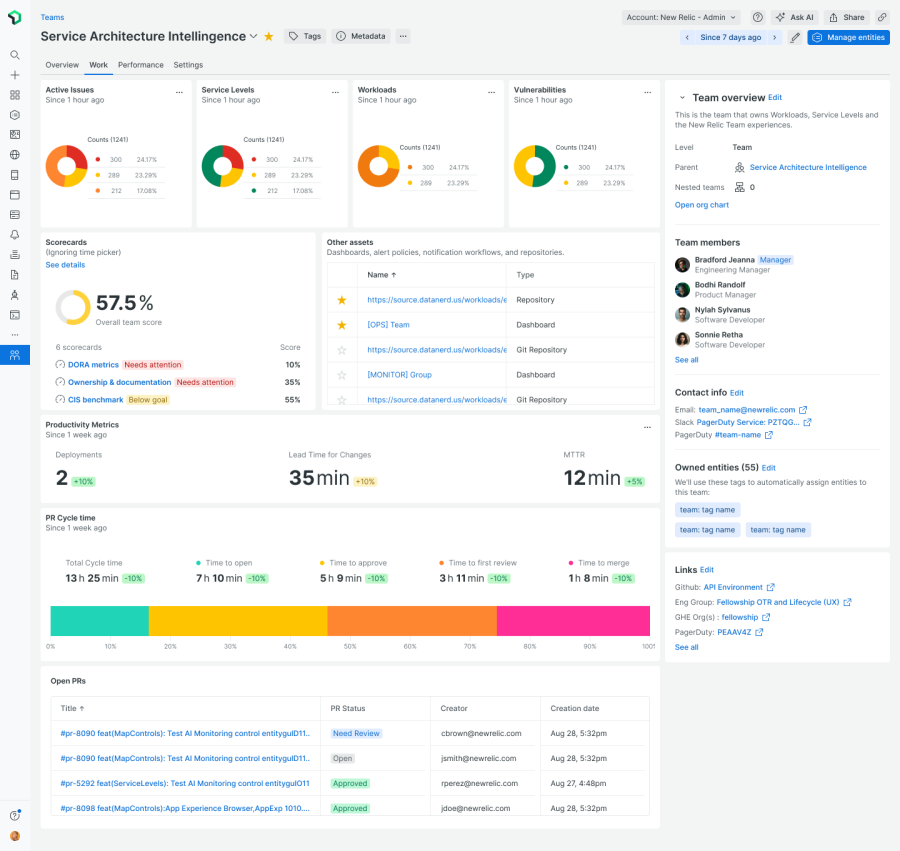The image size is (900, 851).
Task: Unstar the first repository row in Other assets
Action: click(x=342, y=300)
